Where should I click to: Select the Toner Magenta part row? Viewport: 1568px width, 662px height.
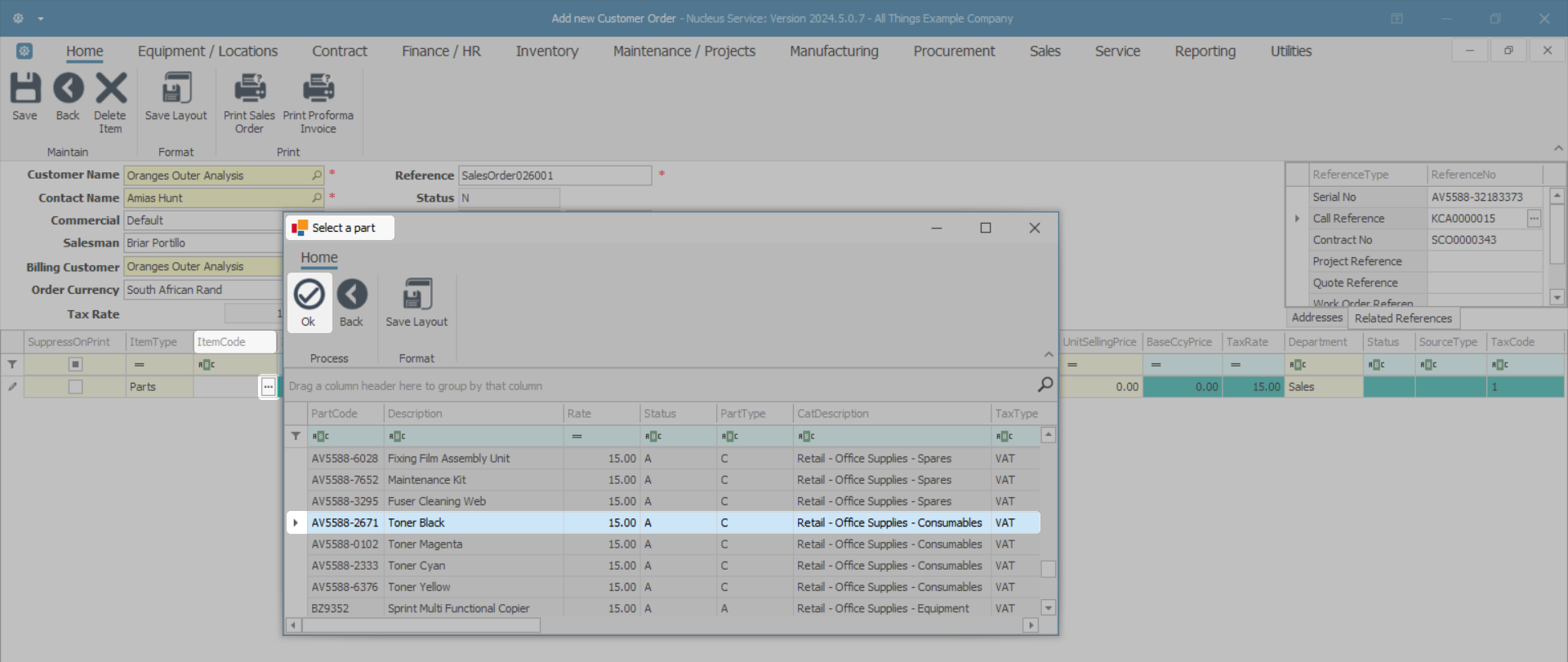[425, 544]
